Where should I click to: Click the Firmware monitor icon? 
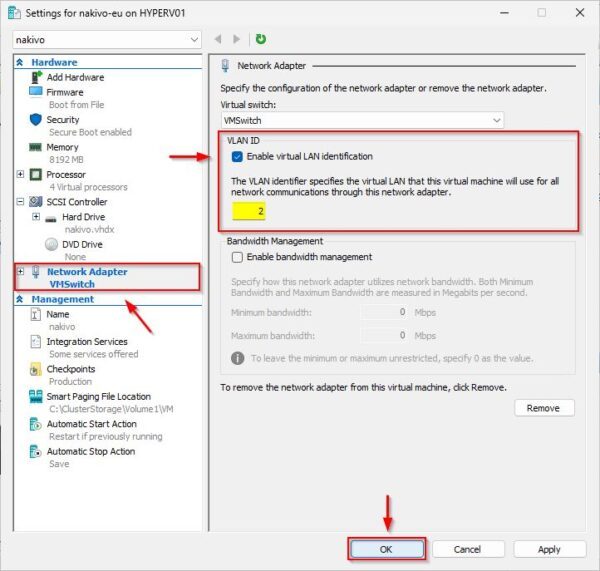(x=36, y=92)
